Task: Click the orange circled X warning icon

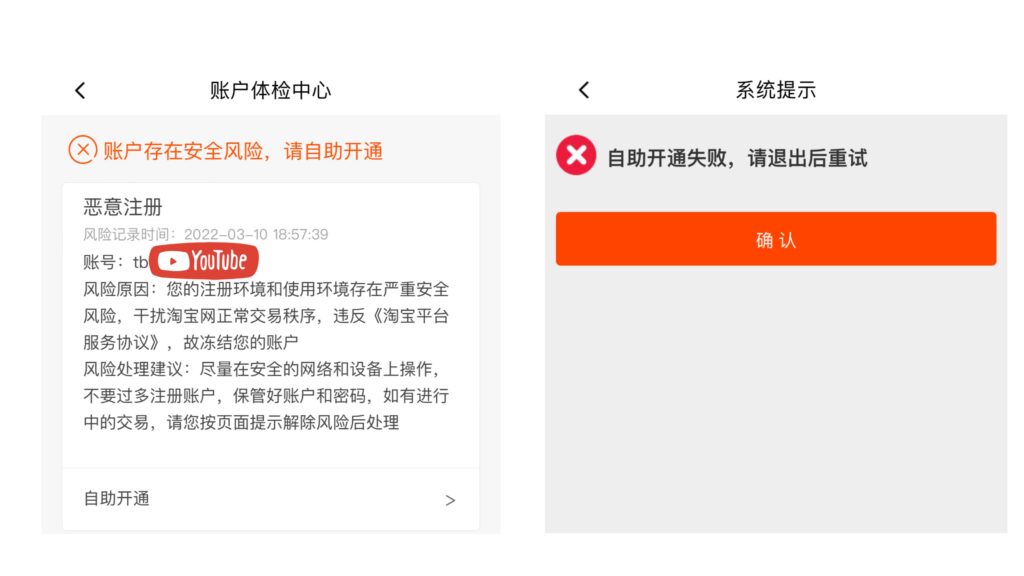Action: pos(83,150)
